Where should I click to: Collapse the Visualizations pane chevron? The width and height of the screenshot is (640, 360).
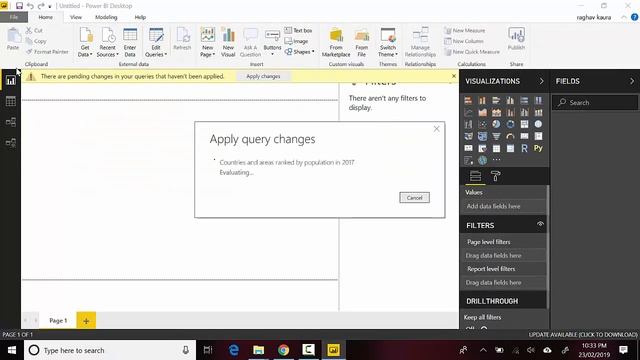point(542,81)
